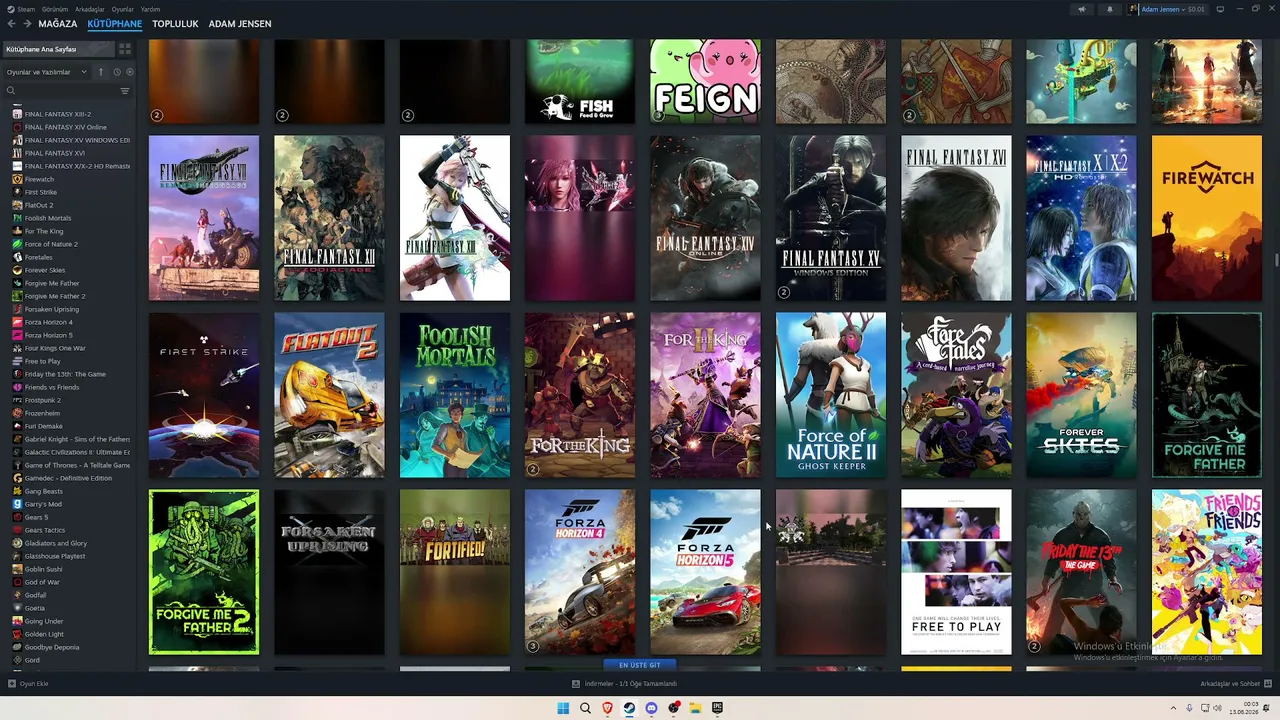Go back with the left arrow
The image size is (1280, 720).
coord(12,24)
